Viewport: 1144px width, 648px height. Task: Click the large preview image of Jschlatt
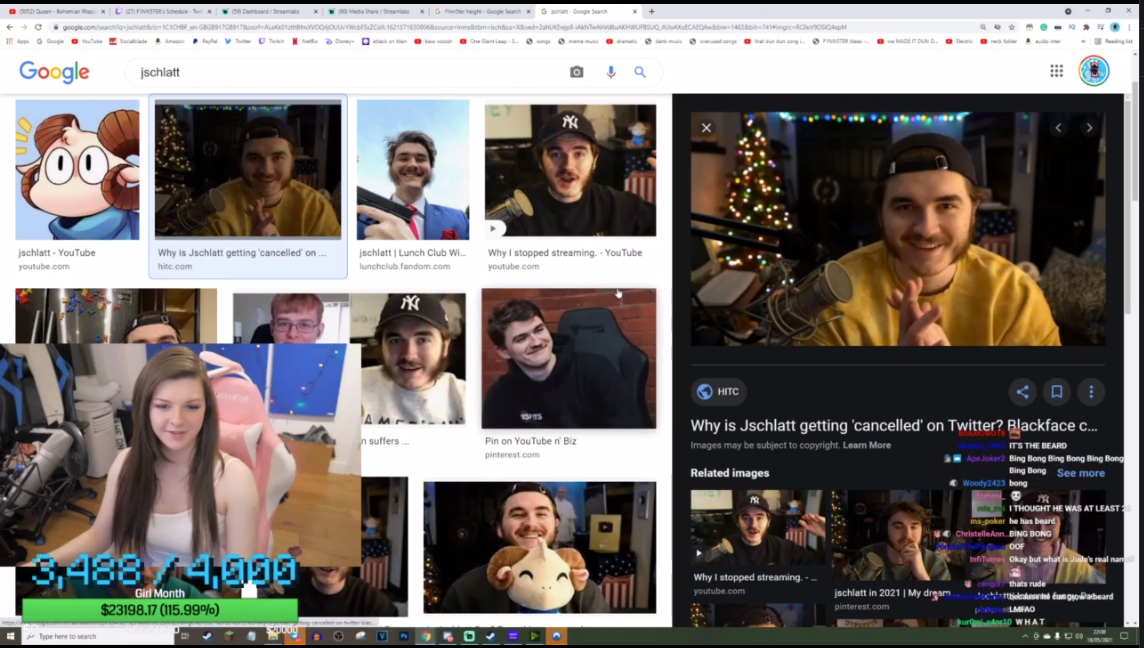coord(898,228)
